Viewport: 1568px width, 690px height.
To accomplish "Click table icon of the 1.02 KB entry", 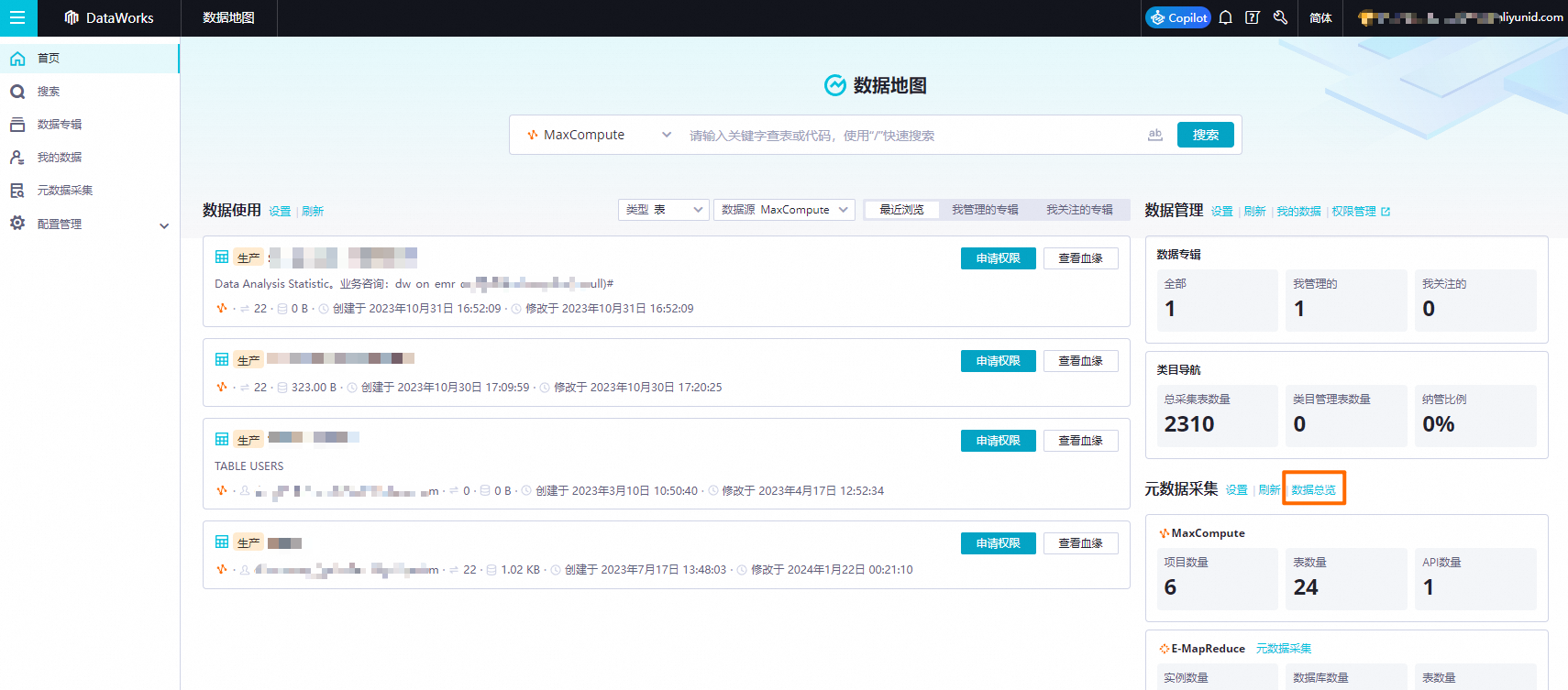I will click(x=222, y=542).
